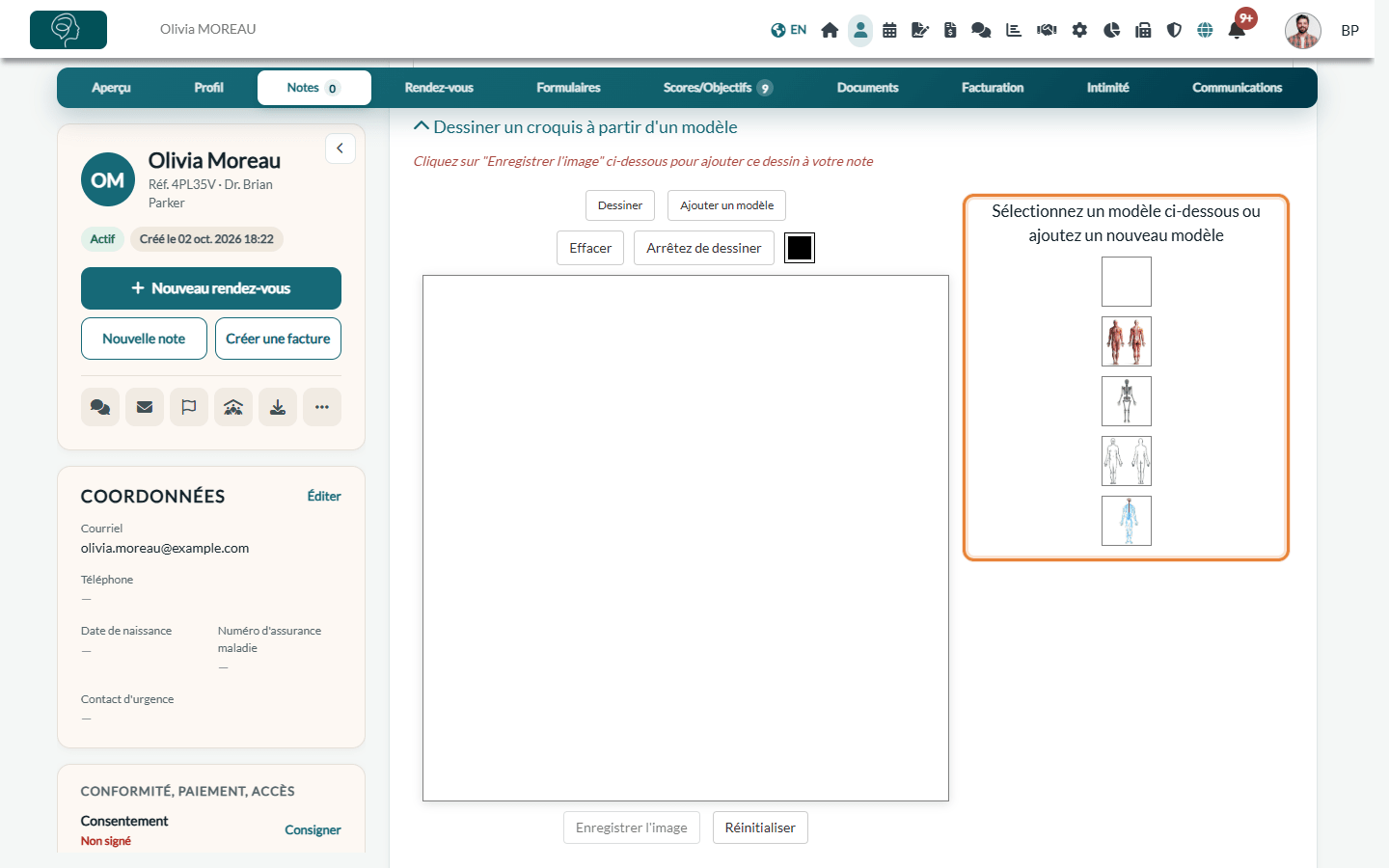Click the handshake icon in top bar
The image size is (1389, 868).
(x=1047, y=30)
